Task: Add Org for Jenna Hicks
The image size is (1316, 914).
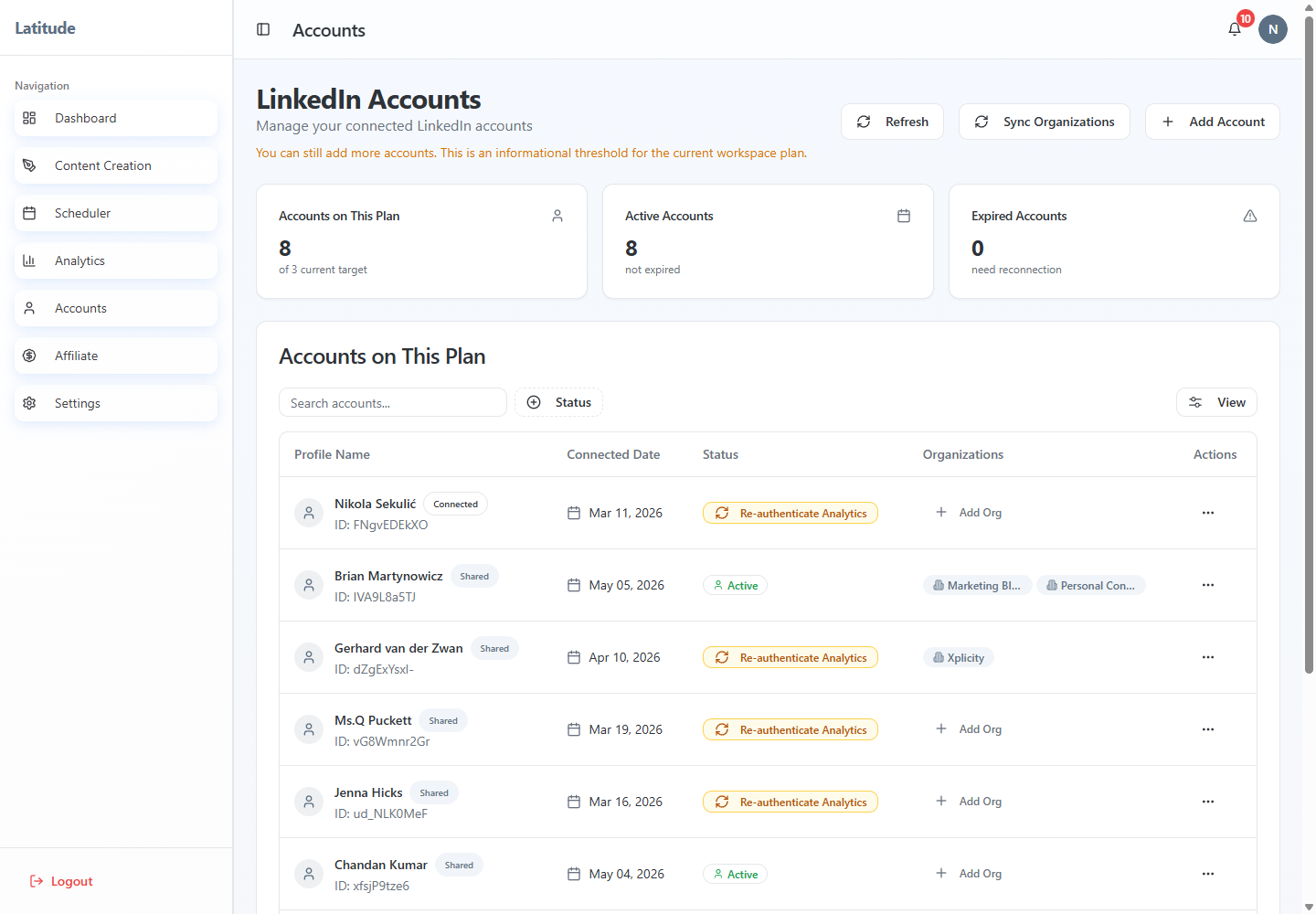Action: 969,802
